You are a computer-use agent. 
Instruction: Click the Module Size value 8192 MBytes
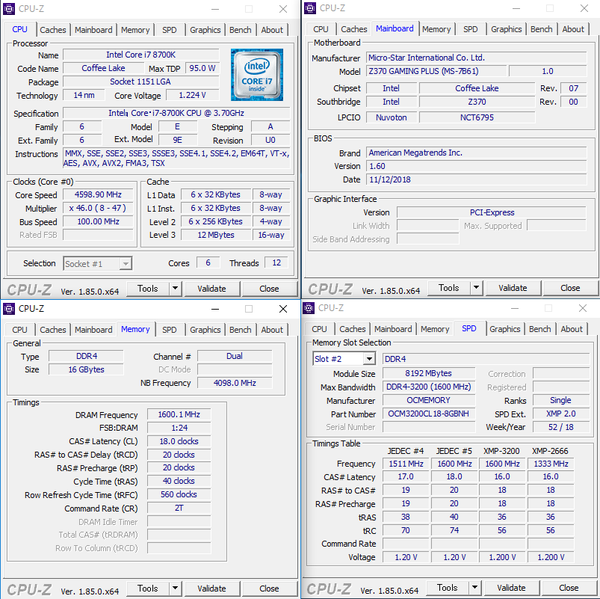(429, 374)
